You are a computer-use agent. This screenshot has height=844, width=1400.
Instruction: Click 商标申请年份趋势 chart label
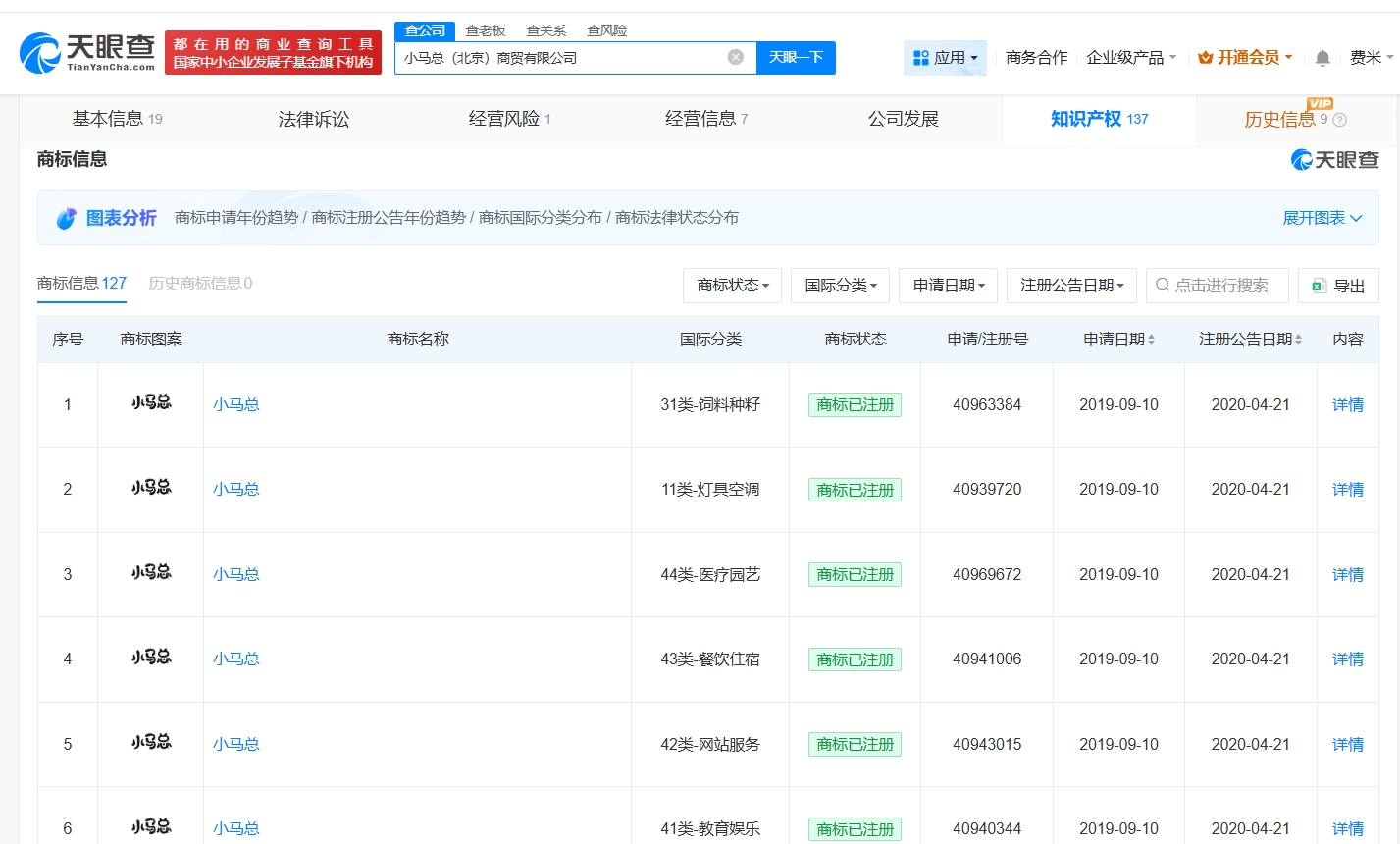(236, 218)
